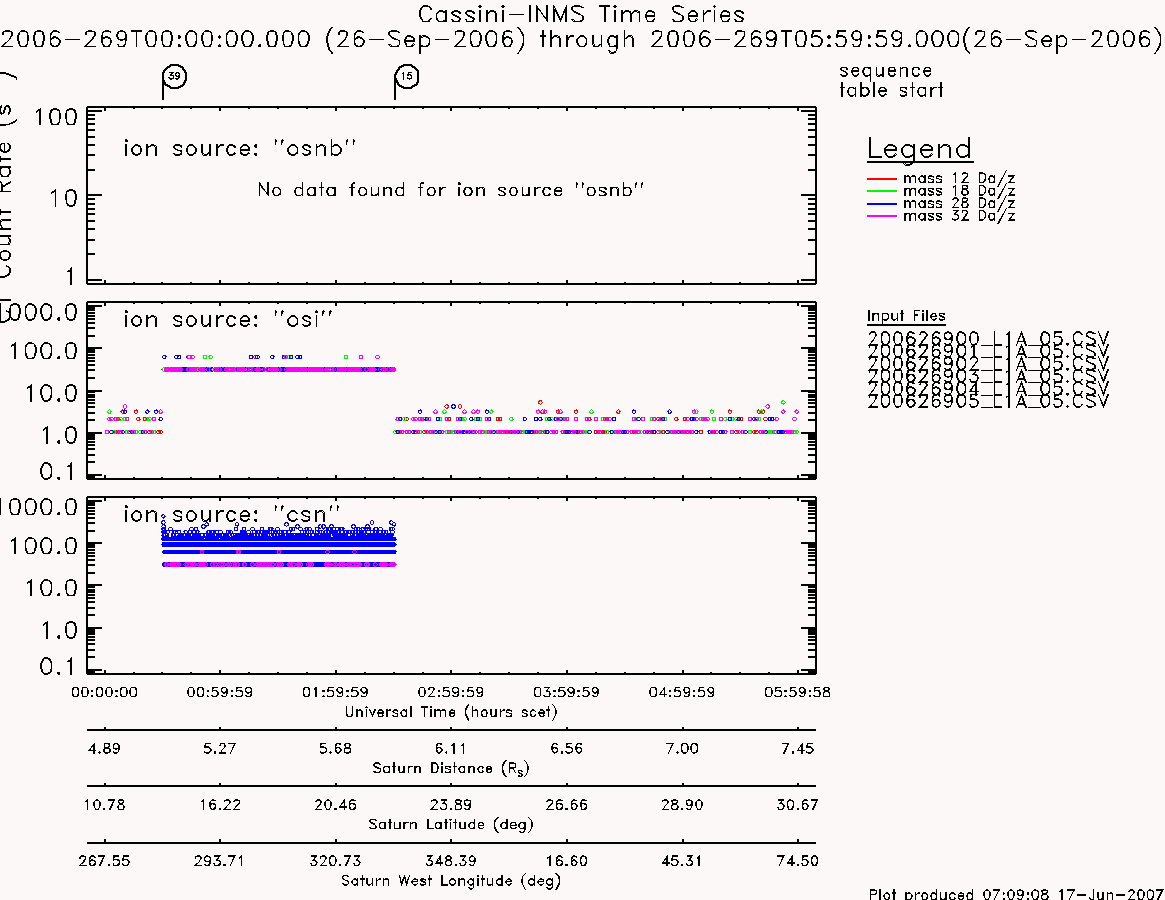This screenshot has width=1165, height=900.
Task: Select input file 200626900_L1A_05.CSV
Action: (988, 338)
